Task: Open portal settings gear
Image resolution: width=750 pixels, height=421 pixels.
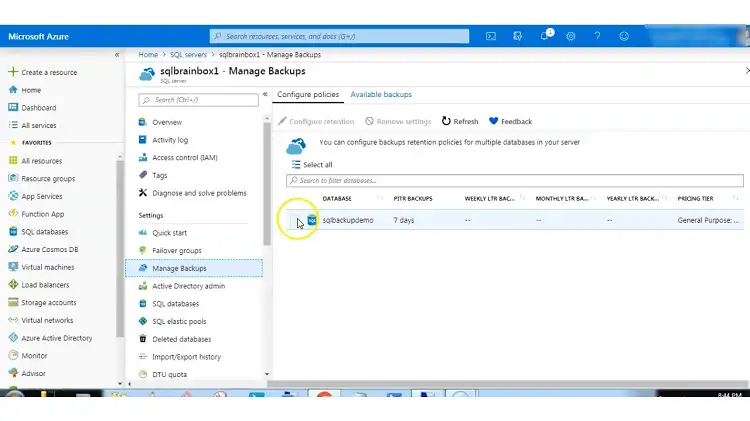Action: point(571,36)
